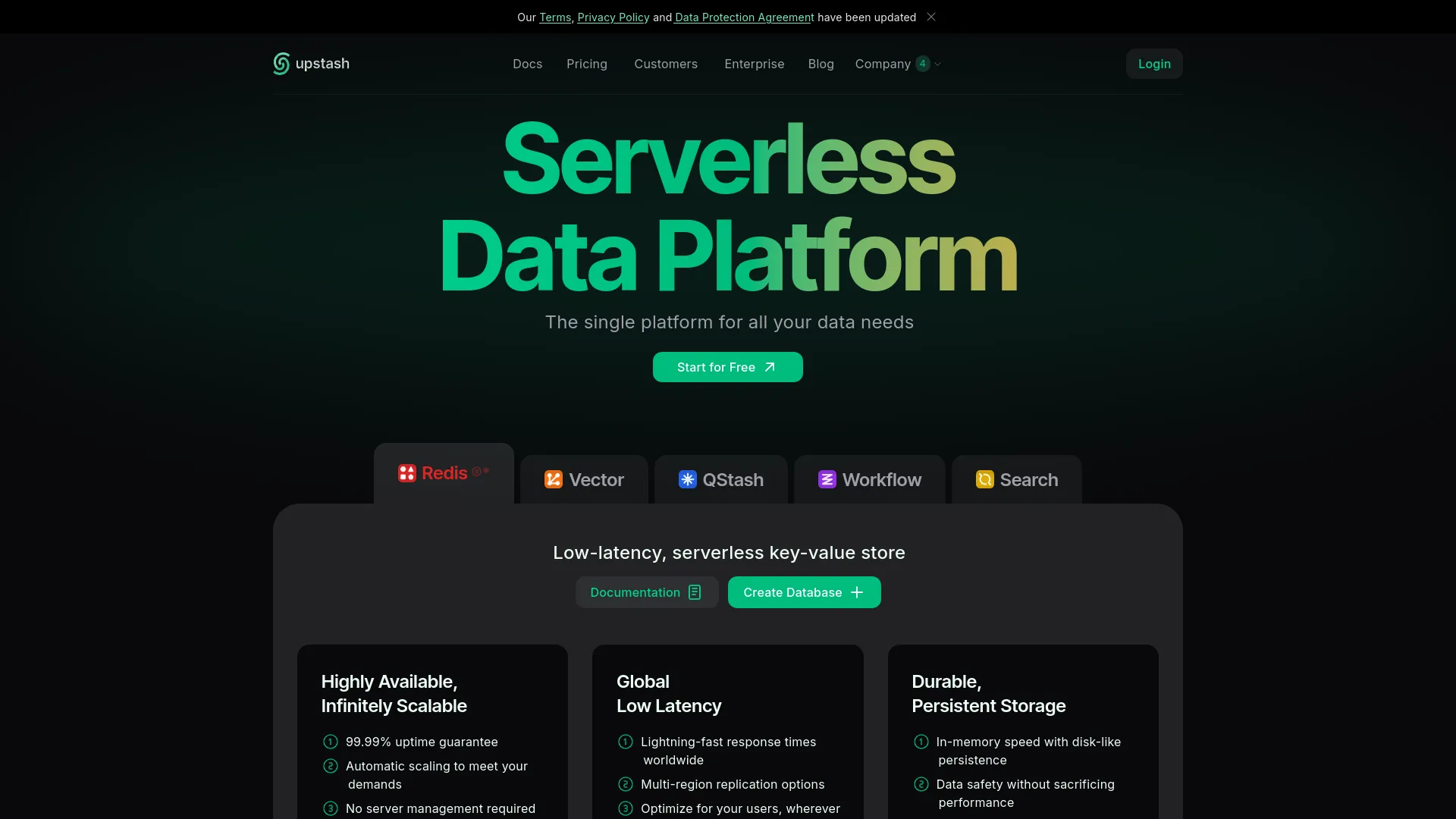The width and height of the screenshot is (1456, 819).
Task: Open the Terms link in banner
Action: [x=555, y=17]
